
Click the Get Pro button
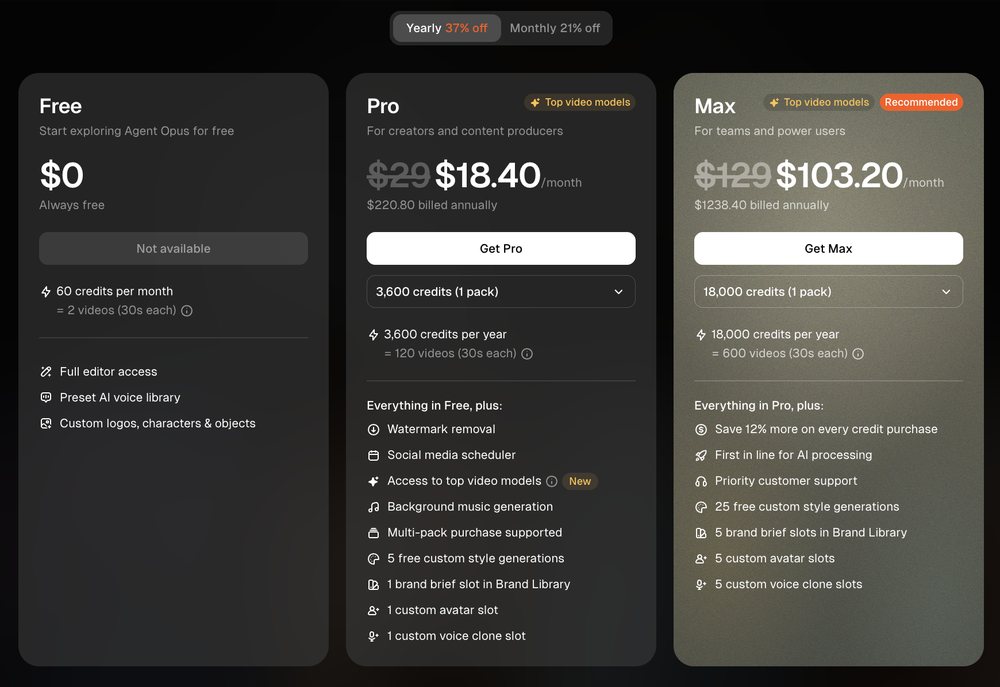(x=501, y=249)
